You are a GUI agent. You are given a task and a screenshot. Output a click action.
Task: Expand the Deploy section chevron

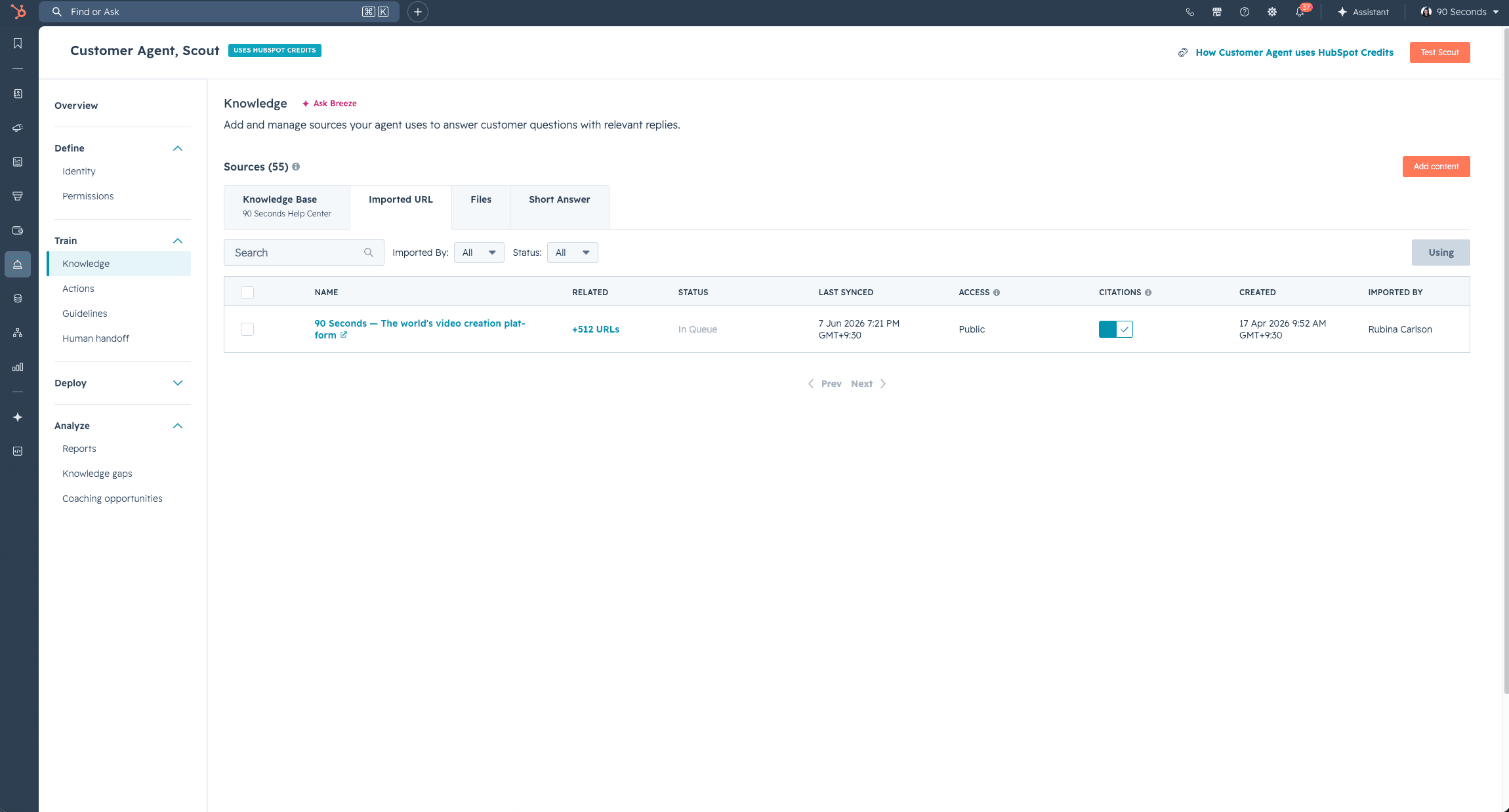click(177, 383)
